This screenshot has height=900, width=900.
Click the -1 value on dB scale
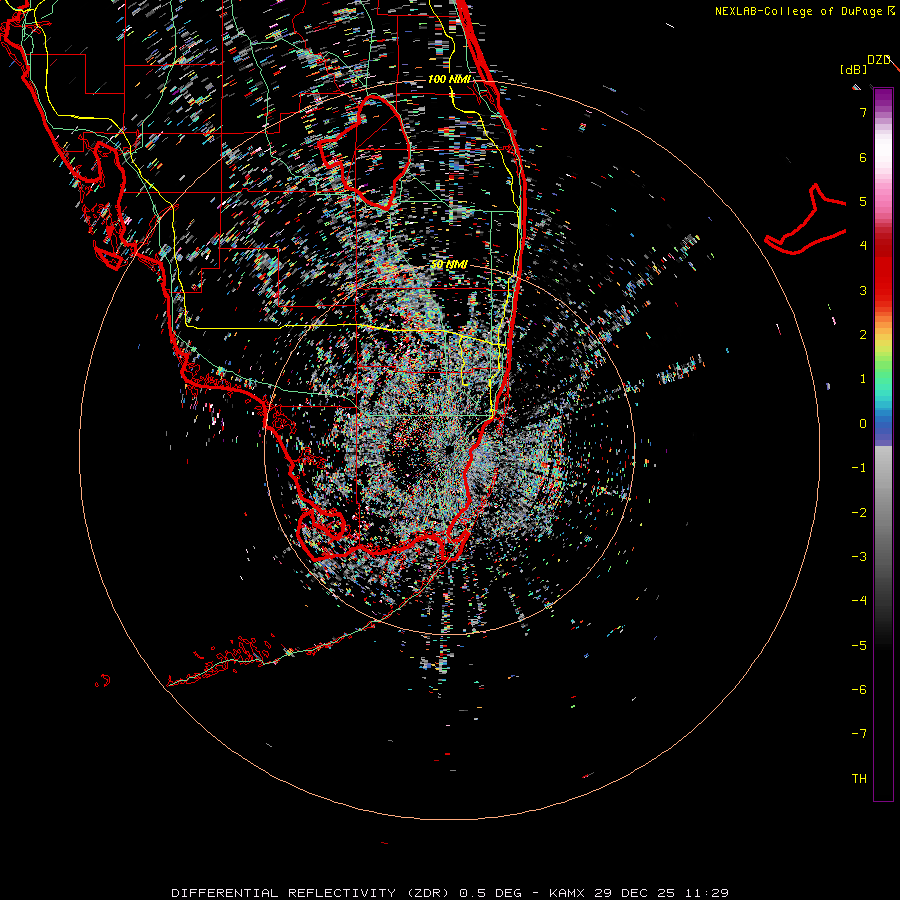point(859,468)
